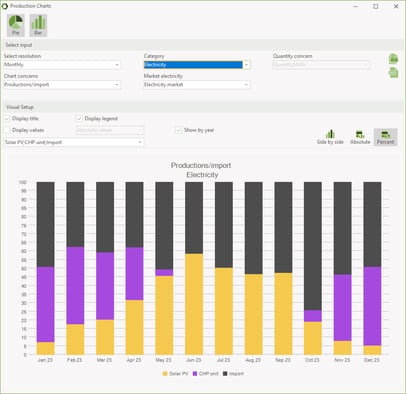This screenshot has width=406, height=394.
Task: Click the 'Jan 23' axis label
Action: [45, 360]
